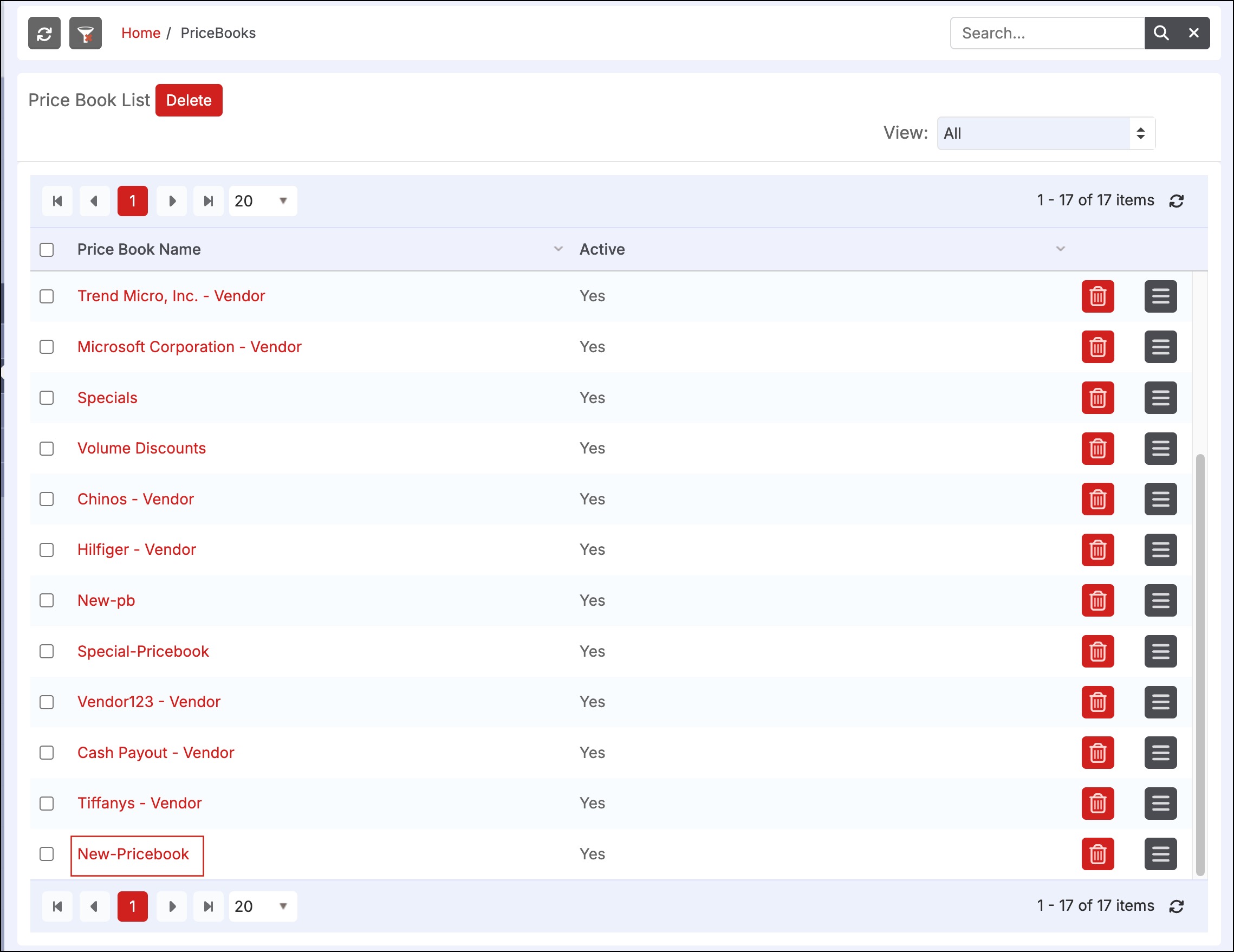Click the trash icon for Hilfiger - Vendor
This screenshot has height=952, width=1234.
(x=1098, y=550)
